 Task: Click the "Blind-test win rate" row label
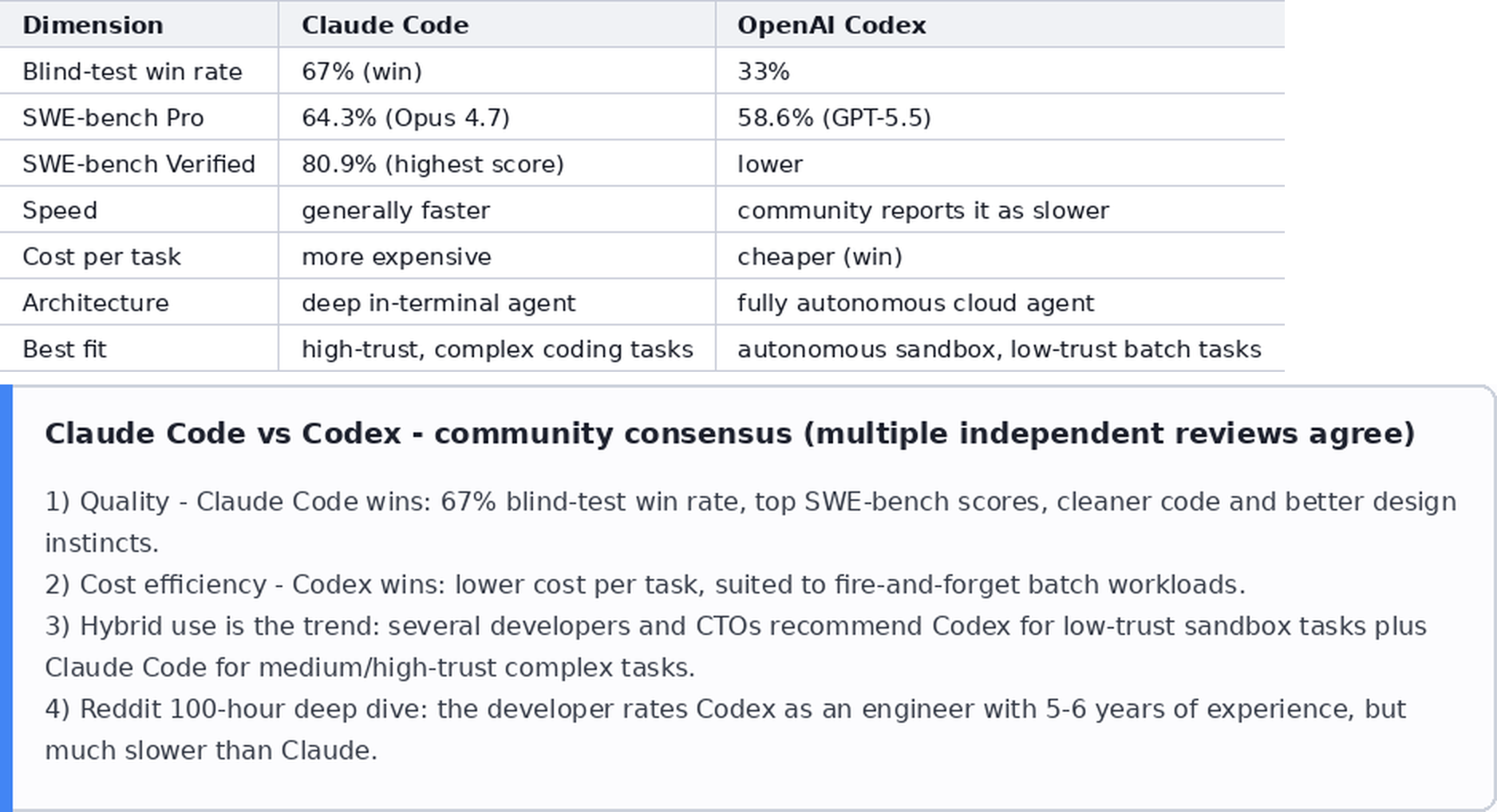139,71
